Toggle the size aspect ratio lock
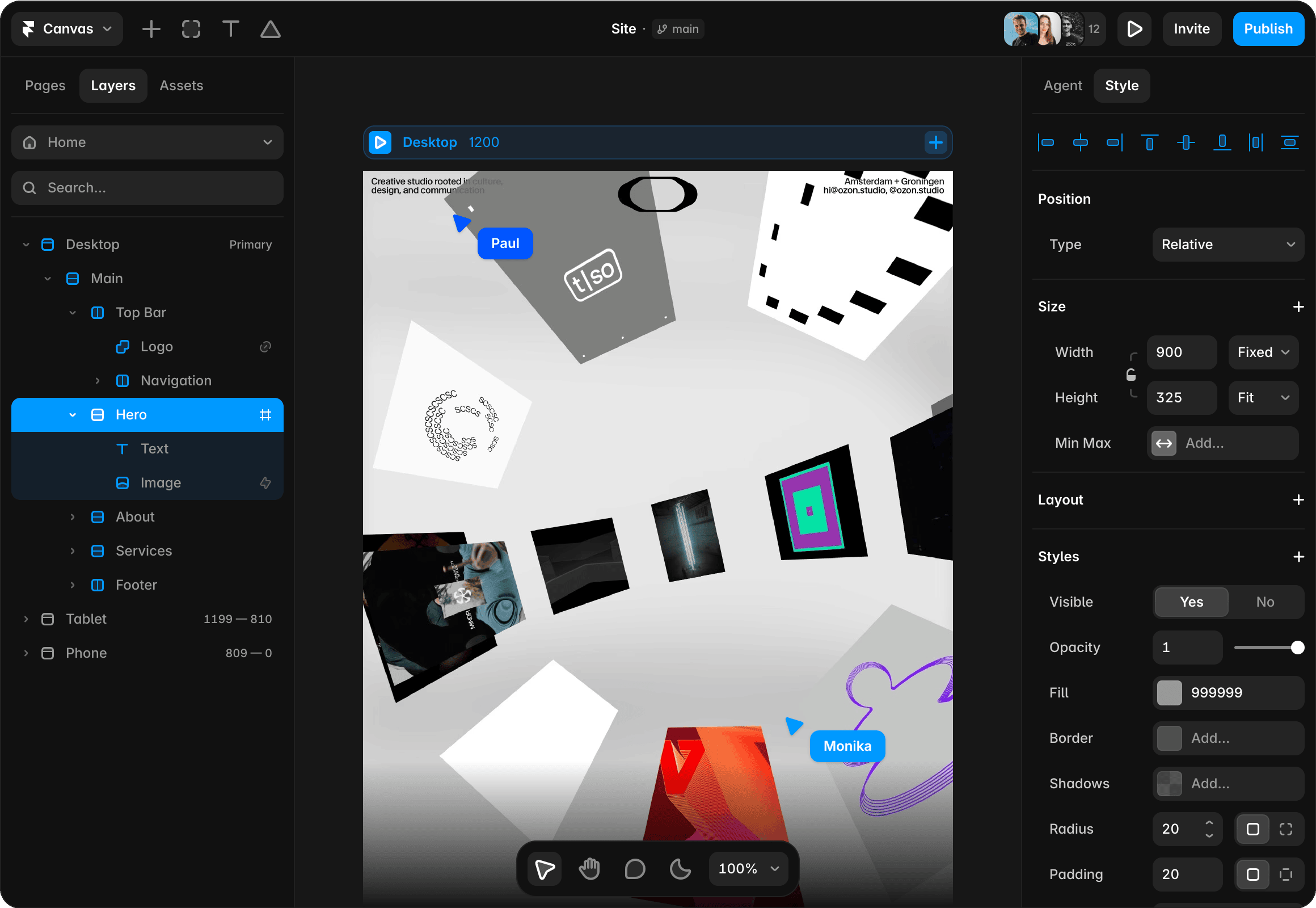 click(x=1131, y=375)
